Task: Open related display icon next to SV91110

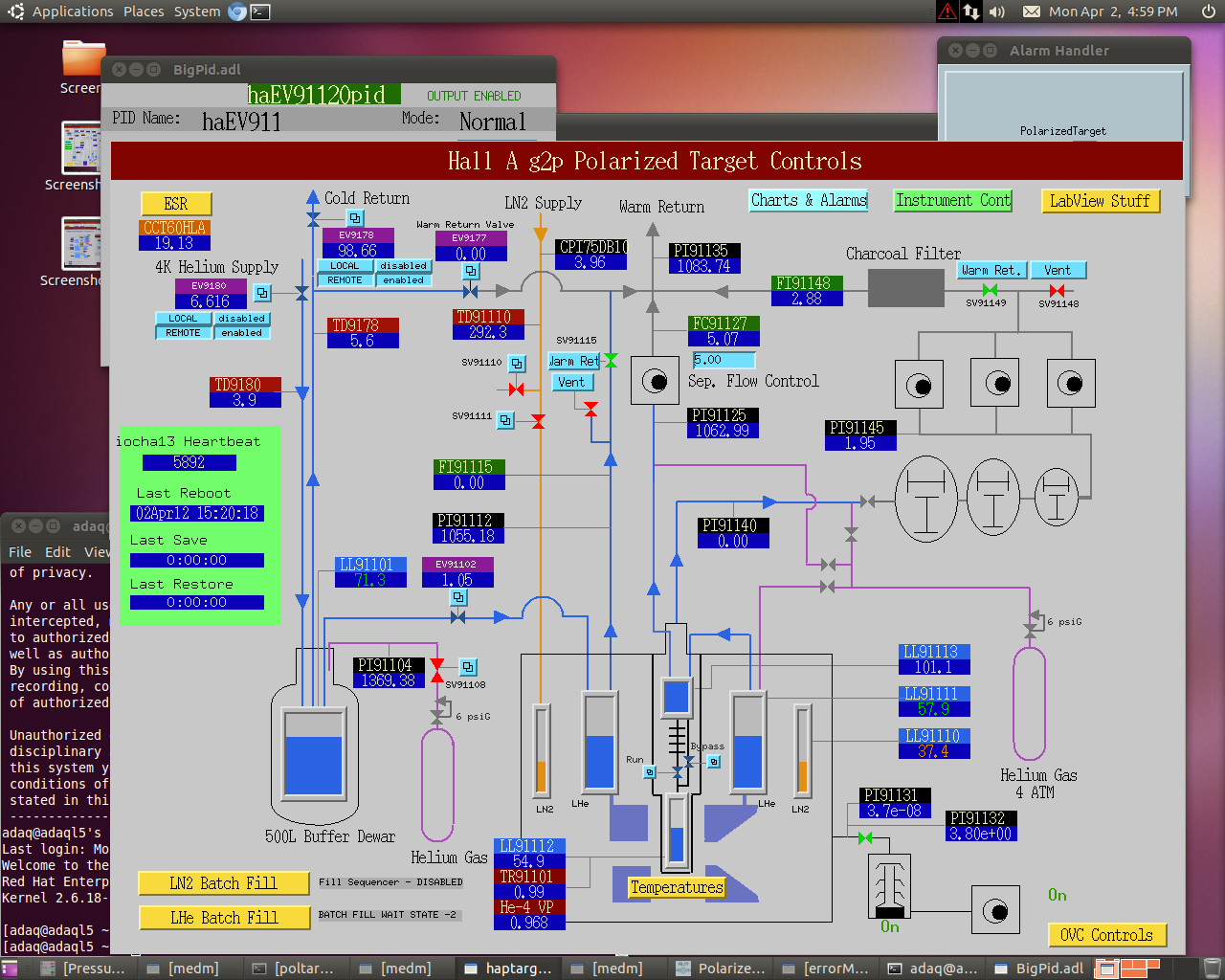Action: click(517, 364)
